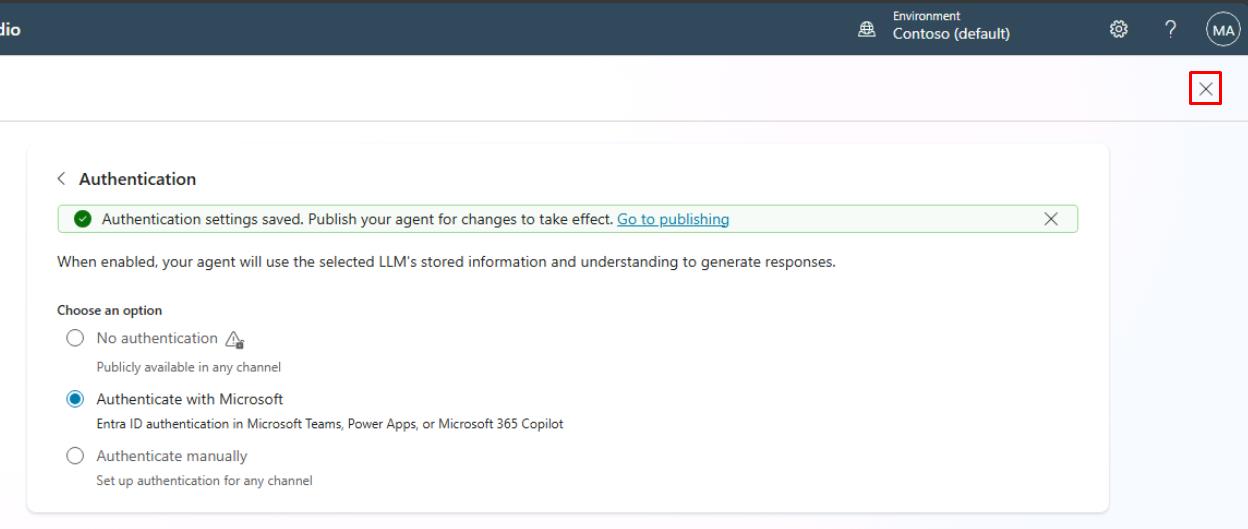The height and width of the screenshot is (529, 1248).
Task: Close the settings page with X
Action: pyautogui.click(x=1206, y=89)
